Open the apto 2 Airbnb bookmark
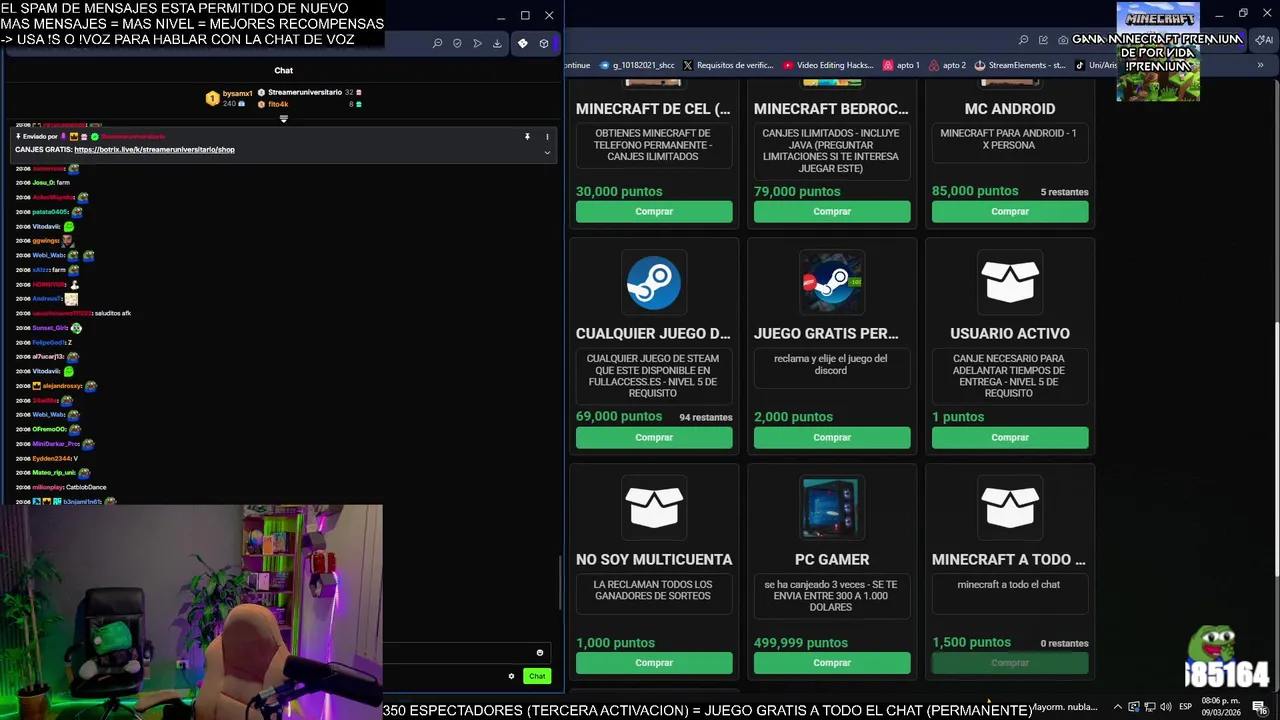This screenshot has height=720, width=1280. pos(947,65)
